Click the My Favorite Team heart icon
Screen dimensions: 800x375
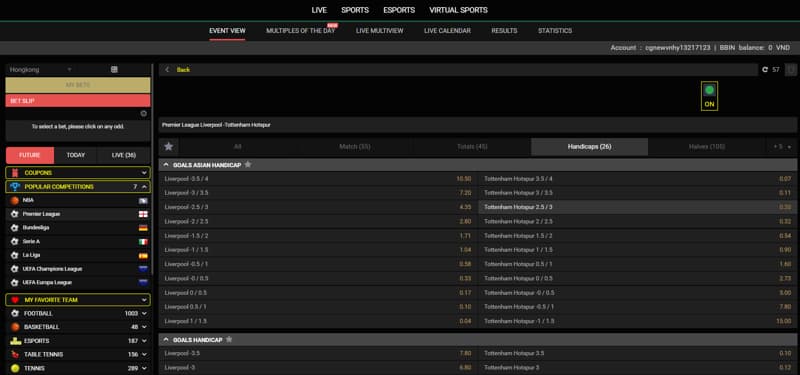point(15,300)
